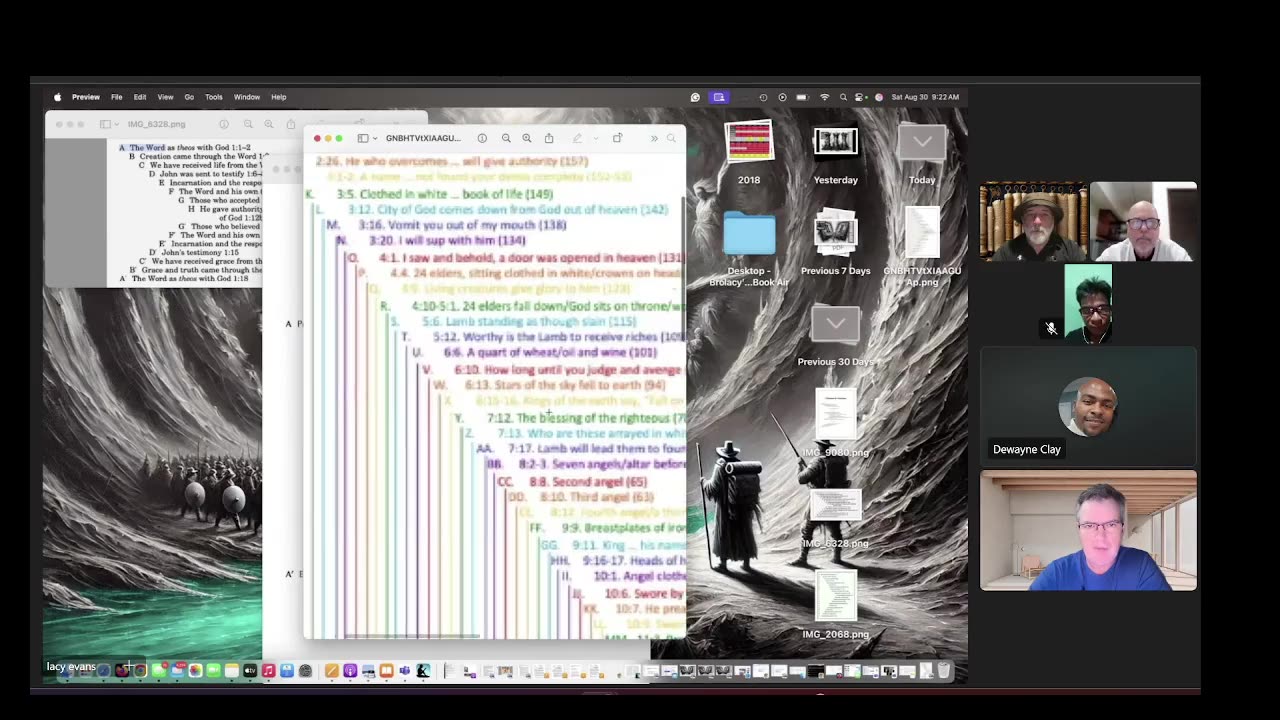
Task: Click the screen sharing menu bar icon
Action: tap(718, 97)
